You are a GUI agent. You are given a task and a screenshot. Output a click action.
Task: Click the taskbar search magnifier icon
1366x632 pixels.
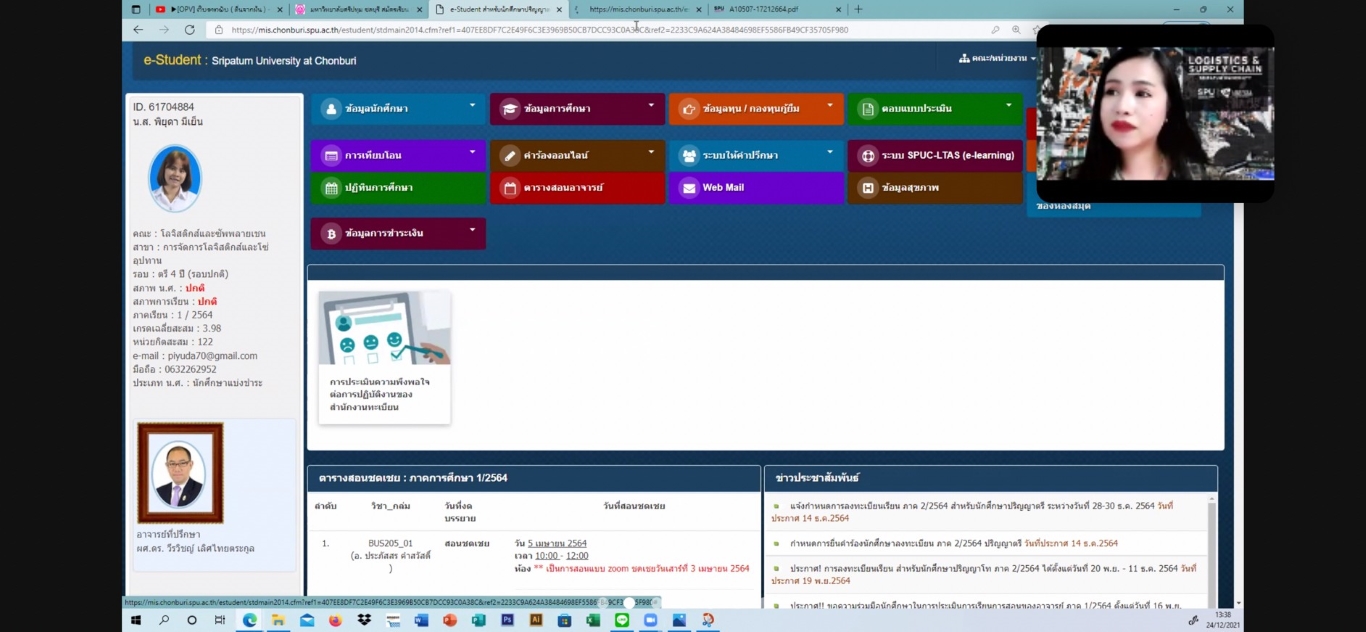(164, 620)
